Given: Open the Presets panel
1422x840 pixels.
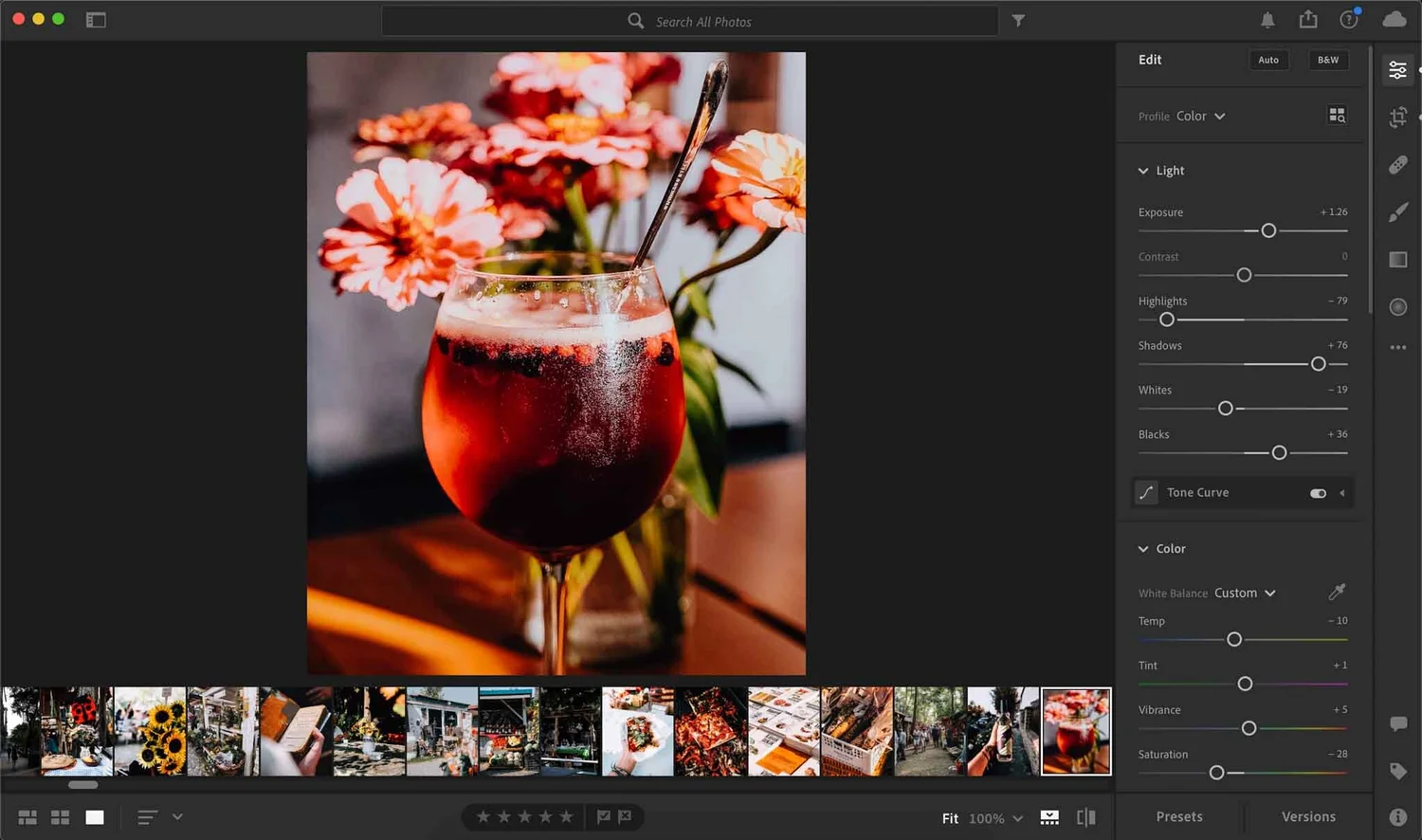Looking at the screenshot, I should coord(1178,816).
